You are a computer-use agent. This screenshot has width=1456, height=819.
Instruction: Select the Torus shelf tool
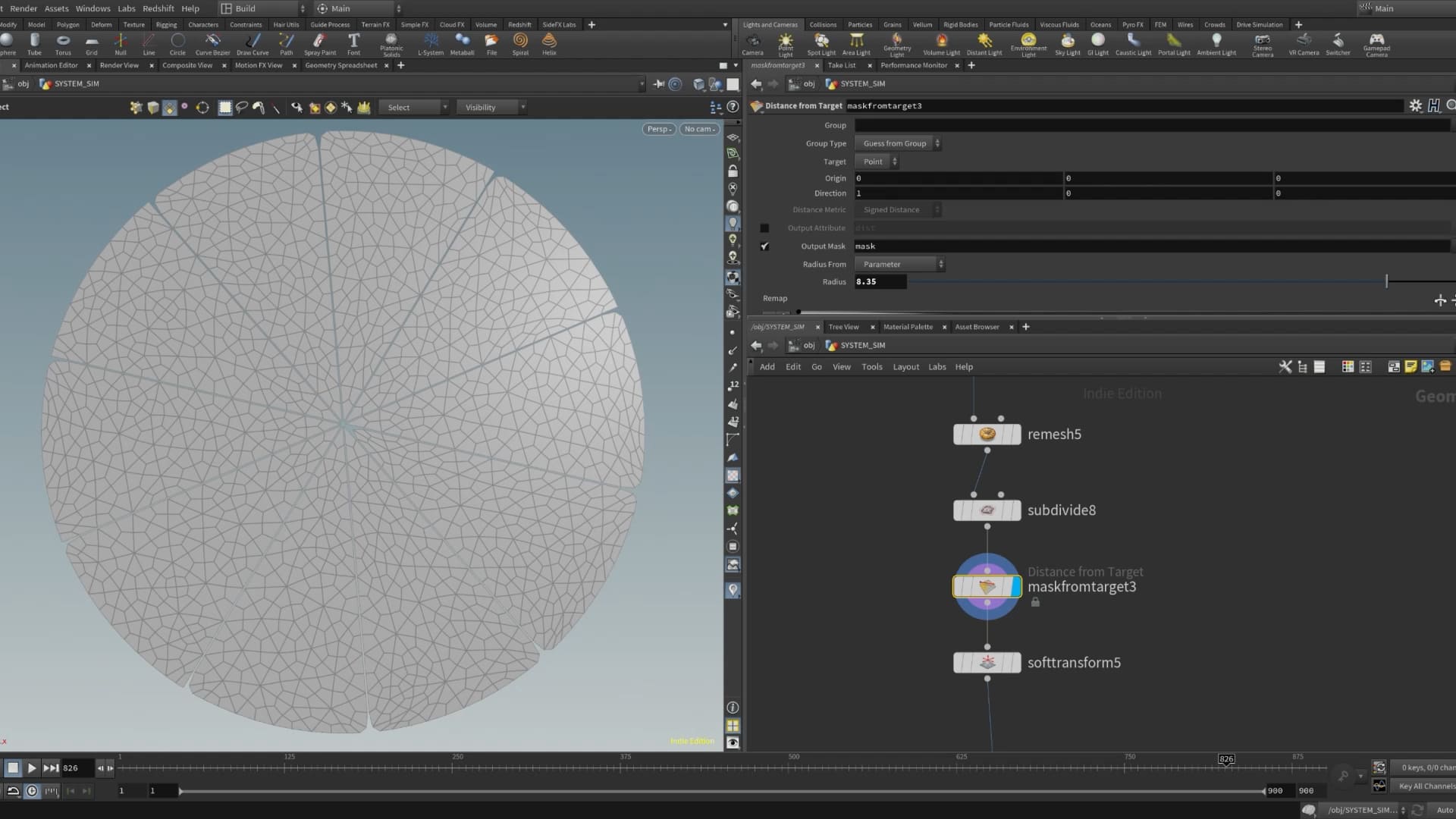click(63, 44)
